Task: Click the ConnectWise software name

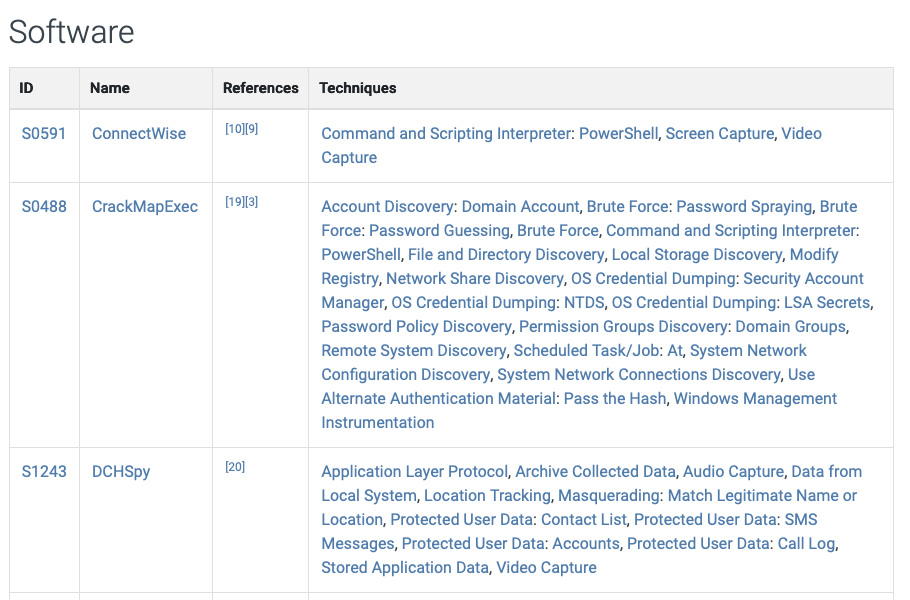Action: [x=139, y=133]
